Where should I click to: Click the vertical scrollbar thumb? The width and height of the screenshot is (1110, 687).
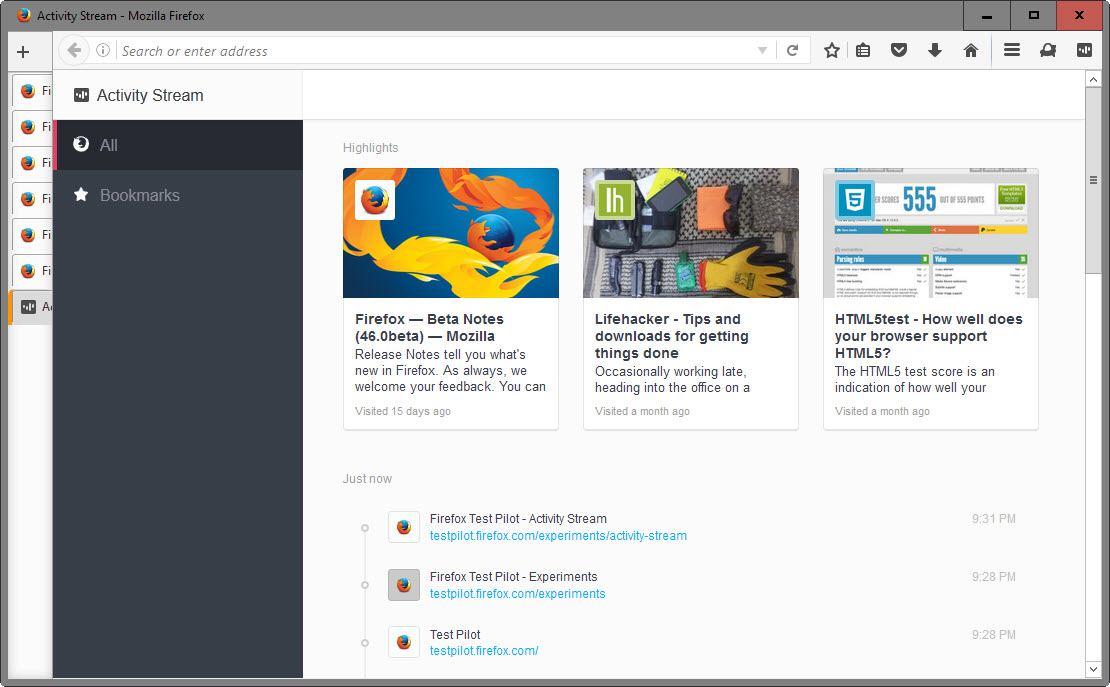click(x=1093, y=181)
